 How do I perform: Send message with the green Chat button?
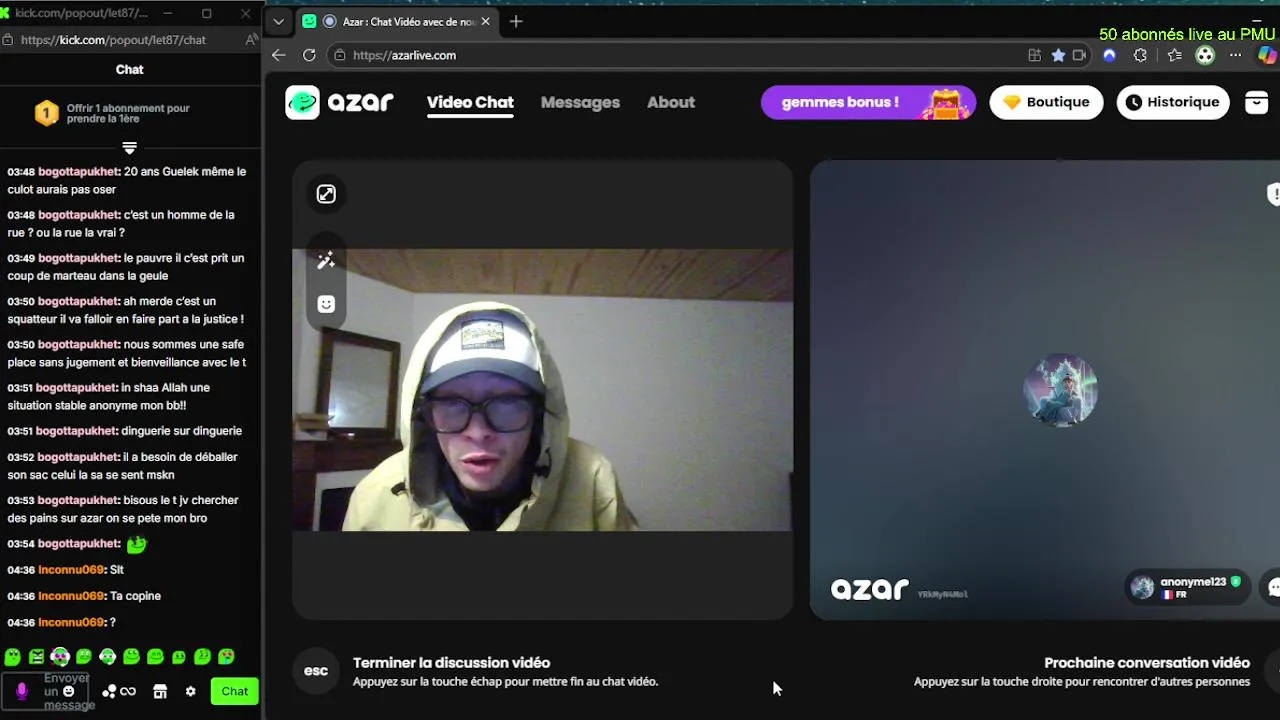pos(235,691)
